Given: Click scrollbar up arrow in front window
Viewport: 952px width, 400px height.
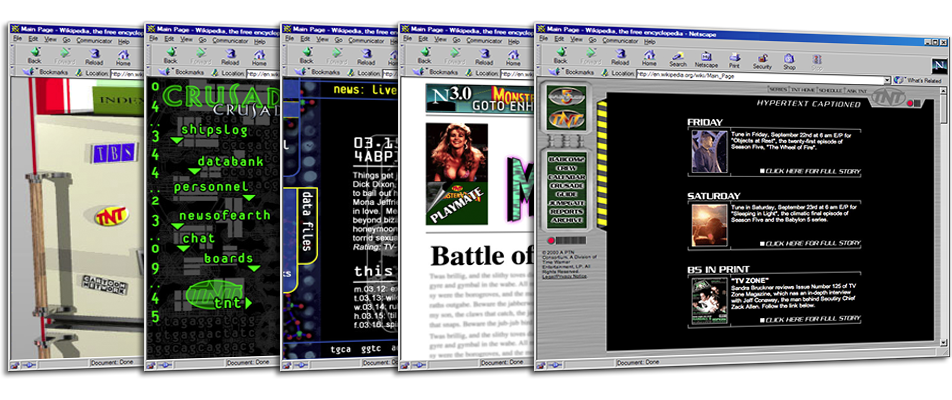Looking at the screenshot, I should tap(943, 90).
